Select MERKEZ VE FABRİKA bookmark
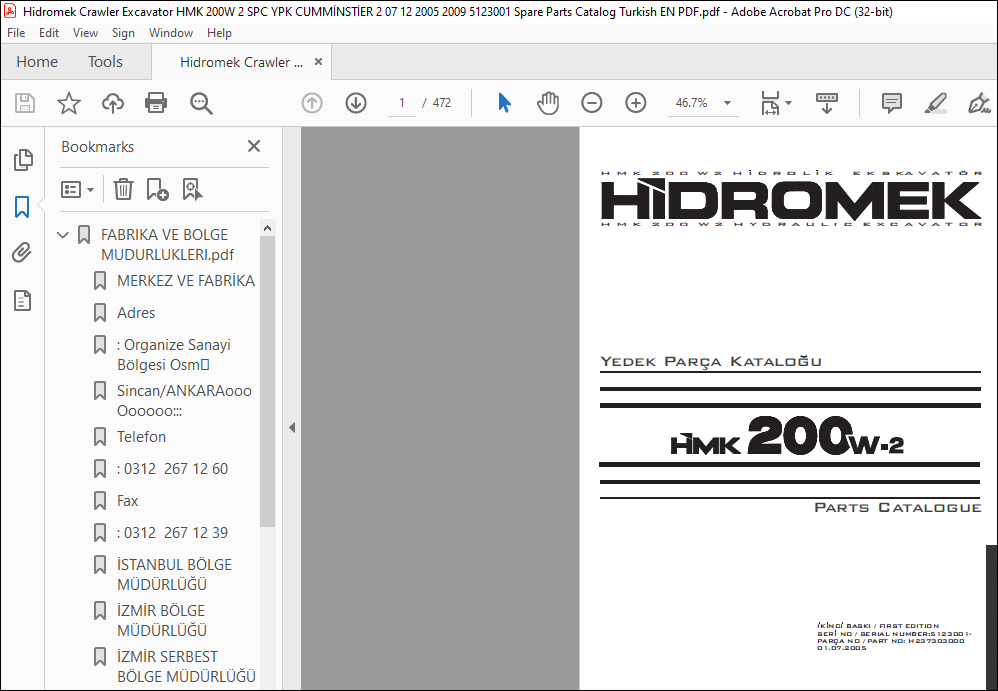This screenshot has width=998, height=691. [186, 281]
